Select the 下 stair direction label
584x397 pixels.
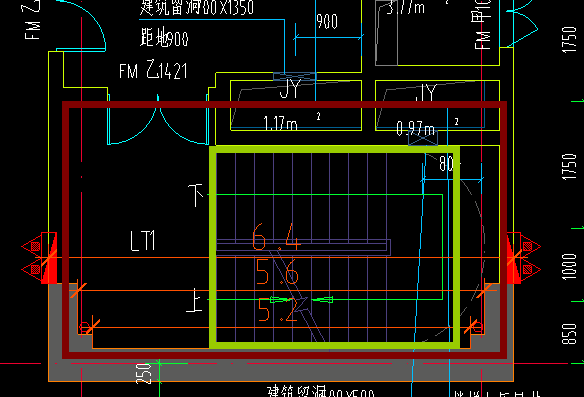click(x=196, y=195)
